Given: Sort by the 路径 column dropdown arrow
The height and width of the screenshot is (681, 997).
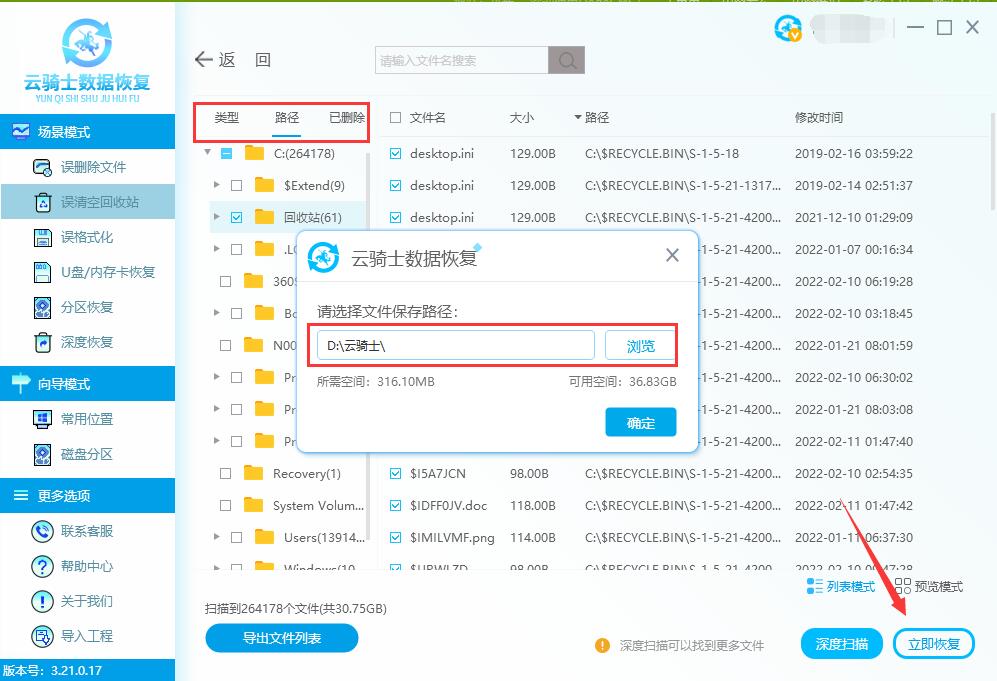Looking at the screenshot, I should pyautogui.click(x=578, y=118).
